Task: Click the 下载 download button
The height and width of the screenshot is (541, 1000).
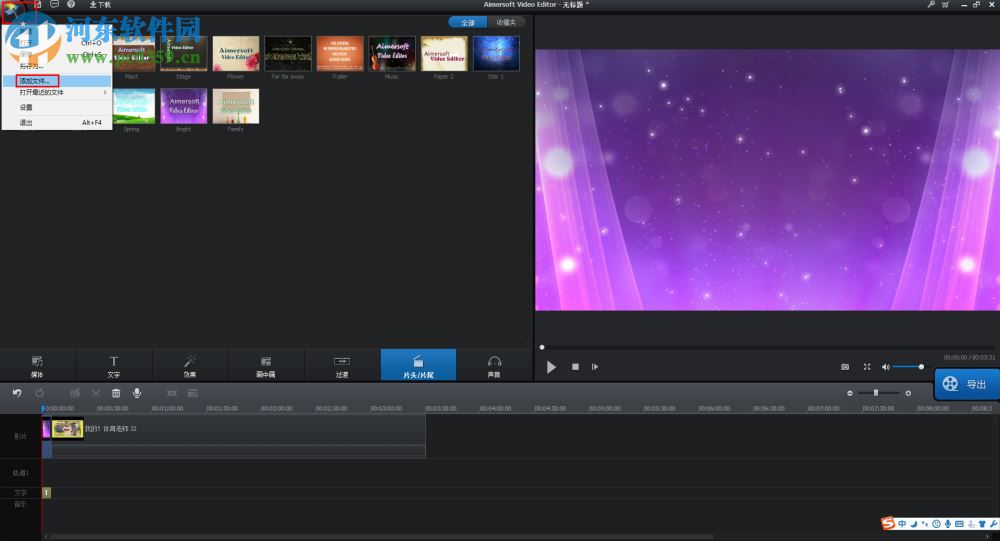Action: [x=99, y=4]
